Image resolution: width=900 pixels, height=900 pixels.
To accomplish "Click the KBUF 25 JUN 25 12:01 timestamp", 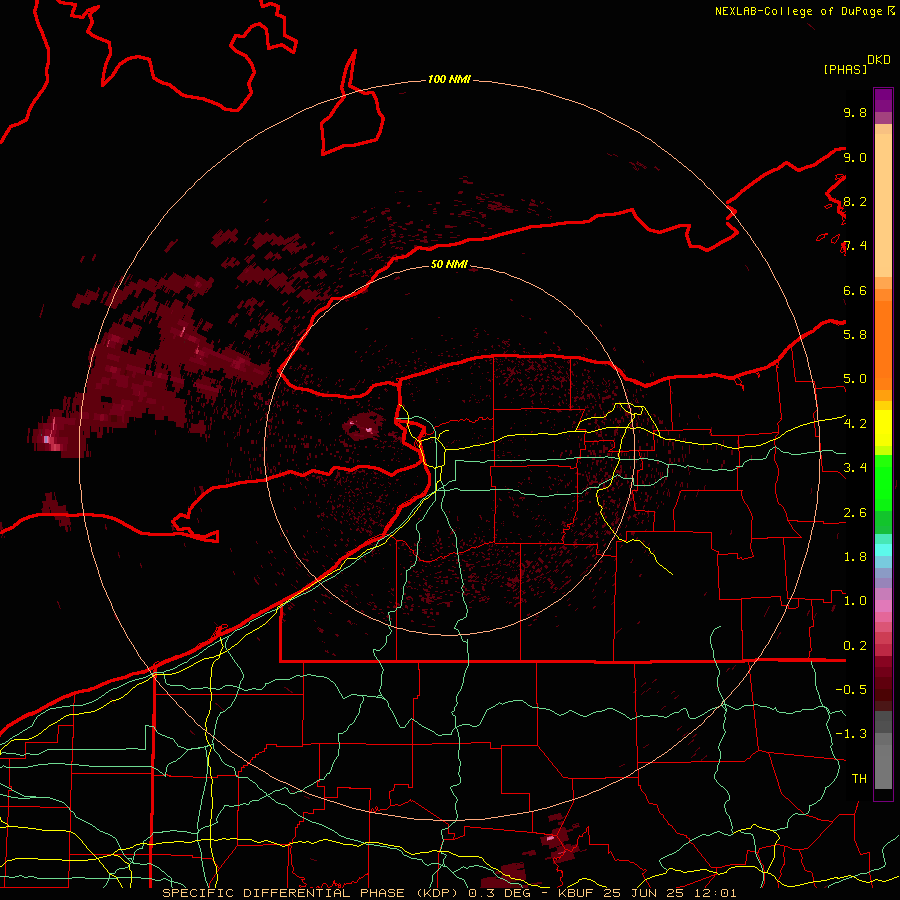I will click(647, 893).
